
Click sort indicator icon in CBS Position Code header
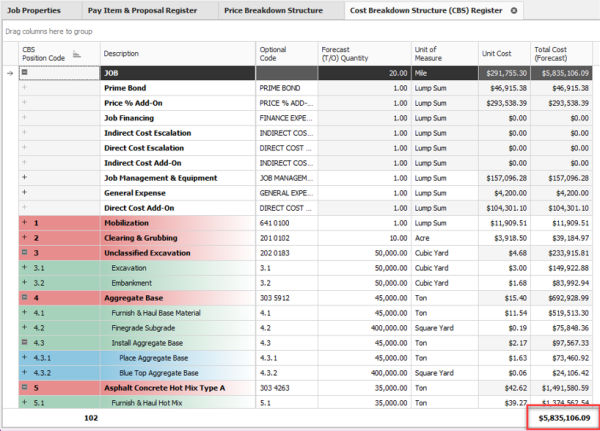(x=77, y=57)
